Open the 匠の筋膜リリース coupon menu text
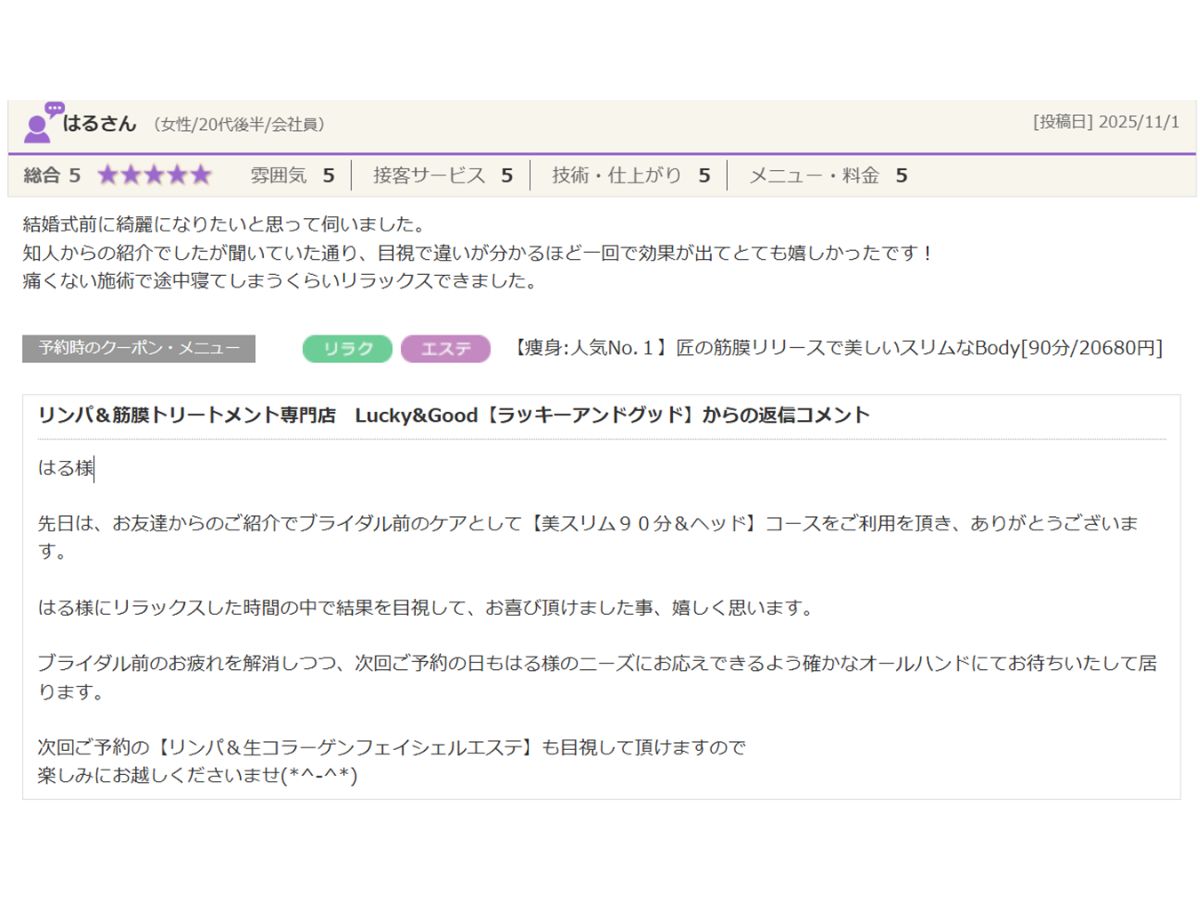This screenshot has width=1200, height=900. (836, 348)
